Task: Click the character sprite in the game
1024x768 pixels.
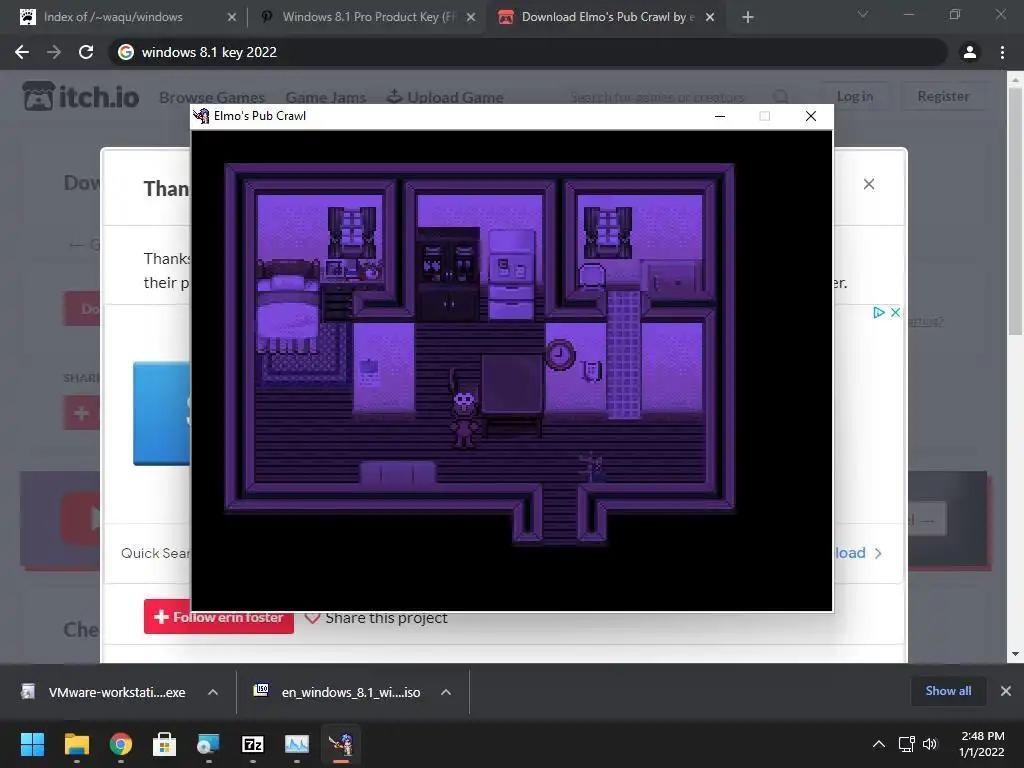Action: 464,418
